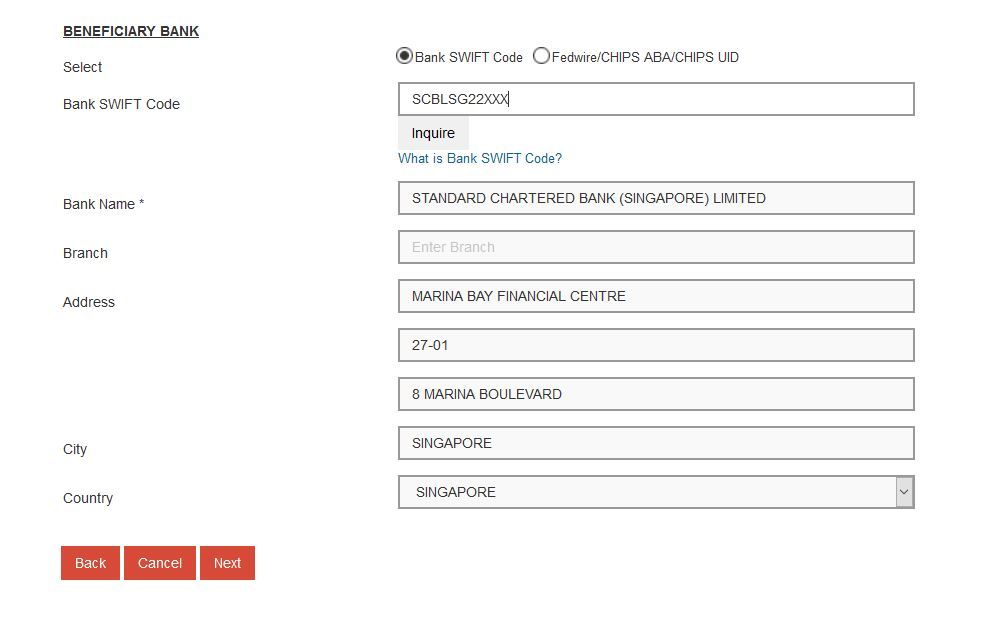Focus the Enter Branch input field
992x617 pixels.
[655, 247]
